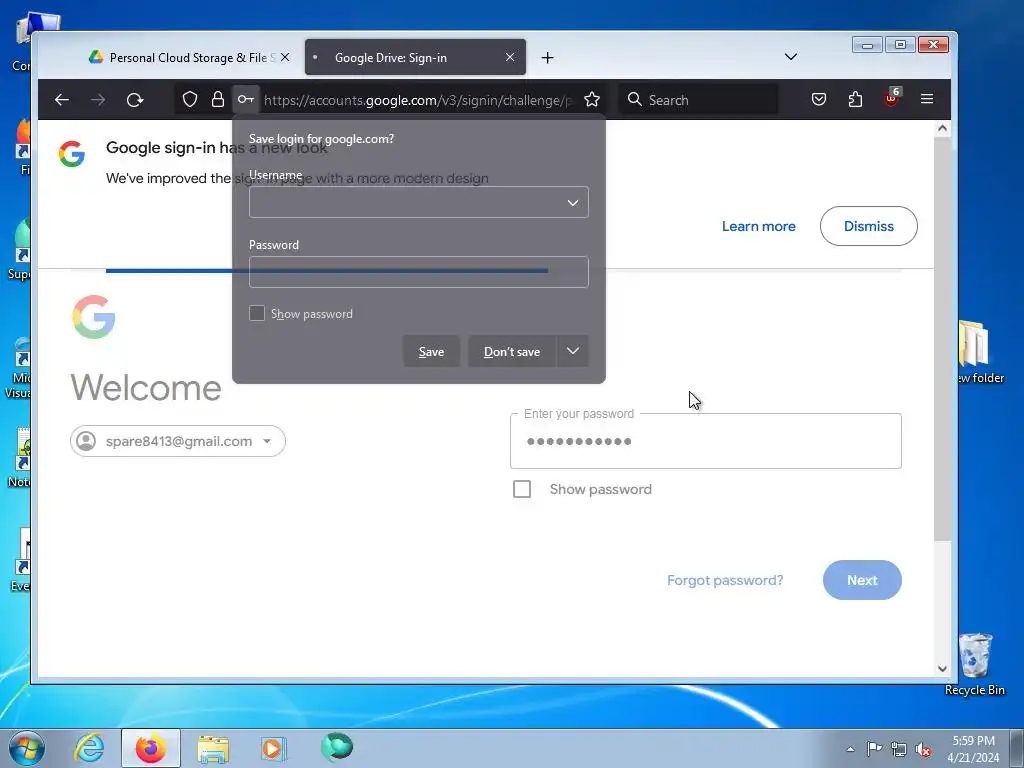
Task: Close the Google Drive: Sign-in tab
Action: (510, 57)
